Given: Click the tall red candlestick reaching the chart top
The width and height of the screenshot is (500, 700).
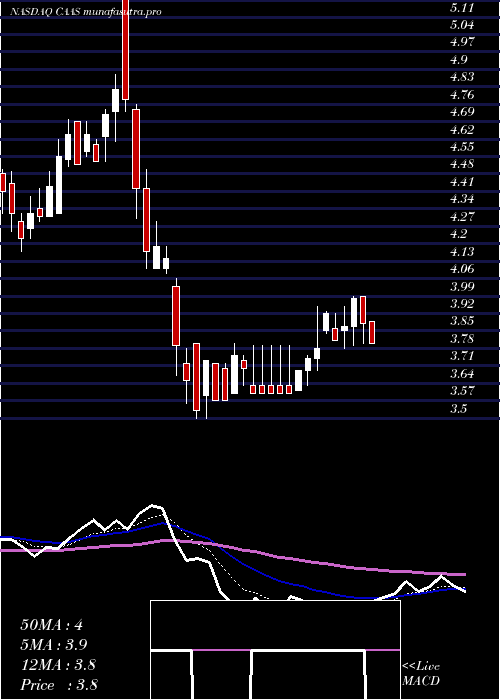Looking at the screenshot, I should coord(125,50).
